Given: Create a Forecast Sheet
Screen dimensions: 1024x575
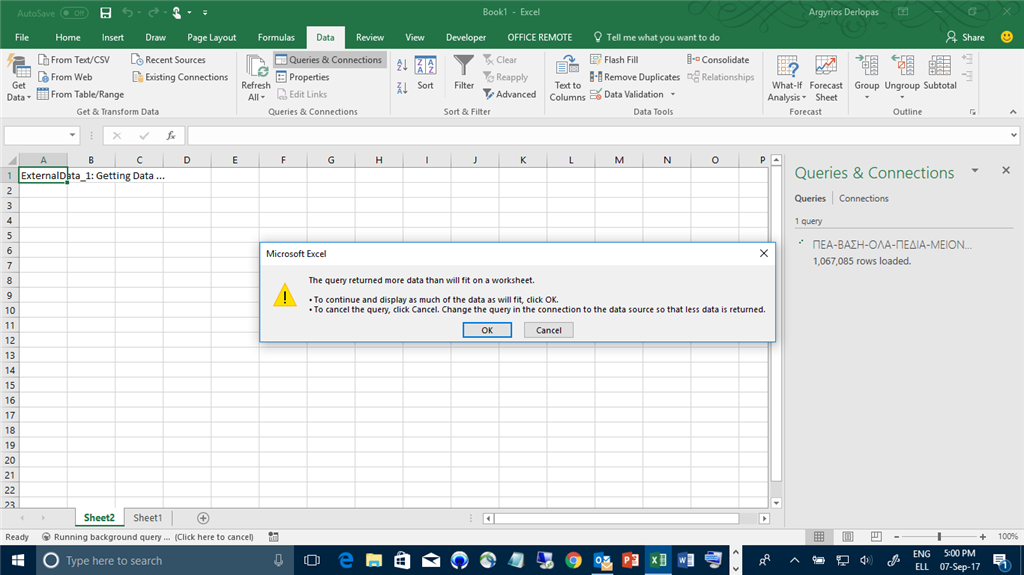Looking at the screenshot, I should [826, 78].
